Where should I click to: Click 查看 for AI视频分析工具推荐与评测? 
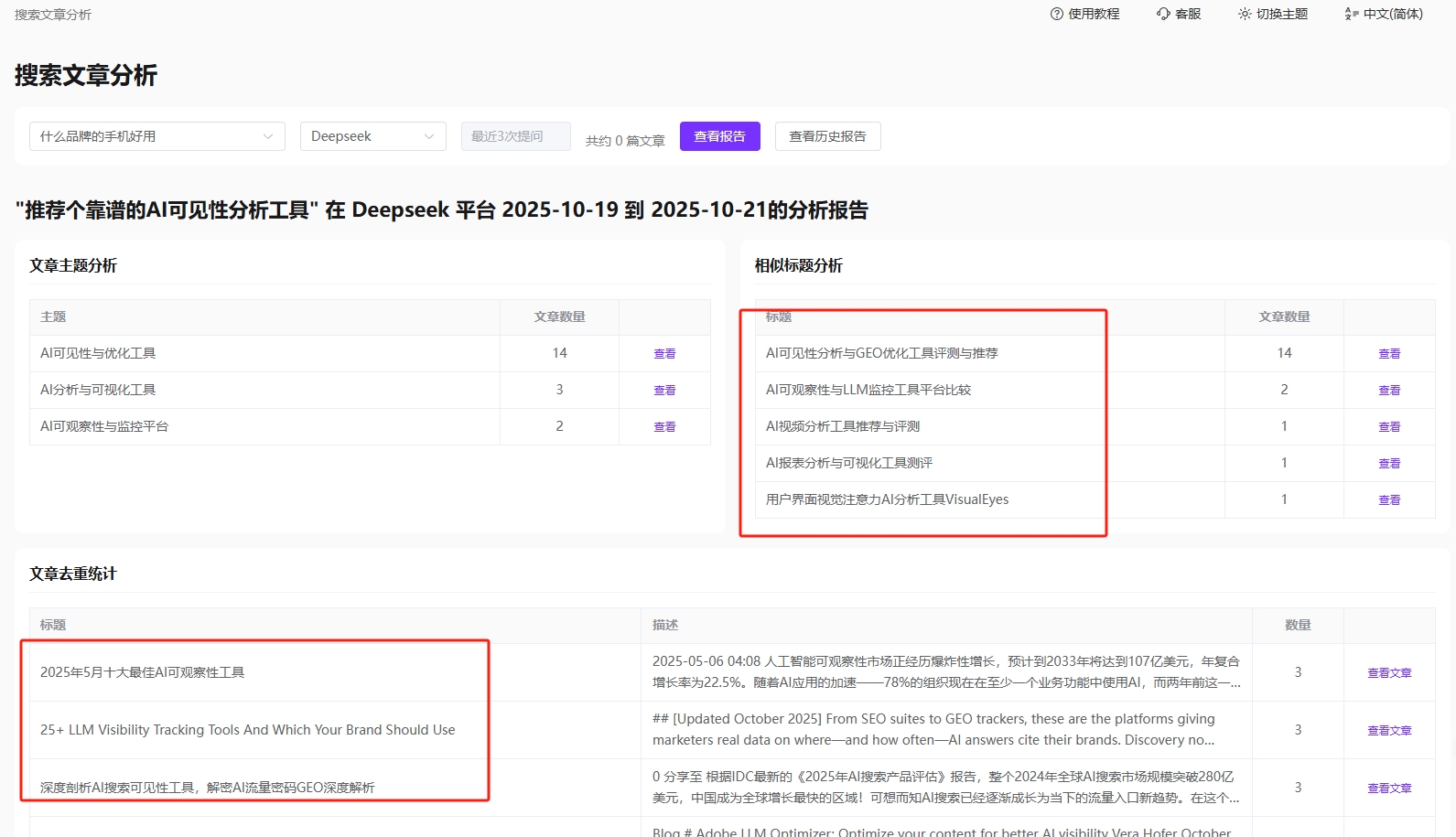pyautogui.click(x=1389, y=426)
